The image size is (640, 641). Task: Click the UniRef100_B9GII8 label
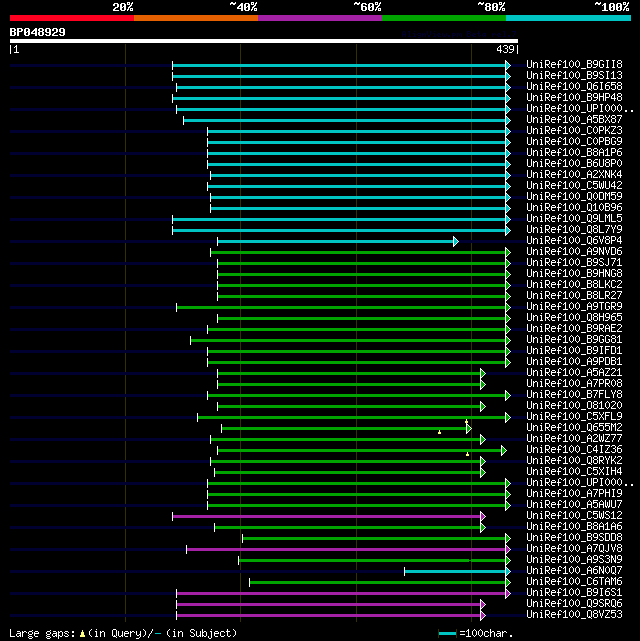click(574, 65)
